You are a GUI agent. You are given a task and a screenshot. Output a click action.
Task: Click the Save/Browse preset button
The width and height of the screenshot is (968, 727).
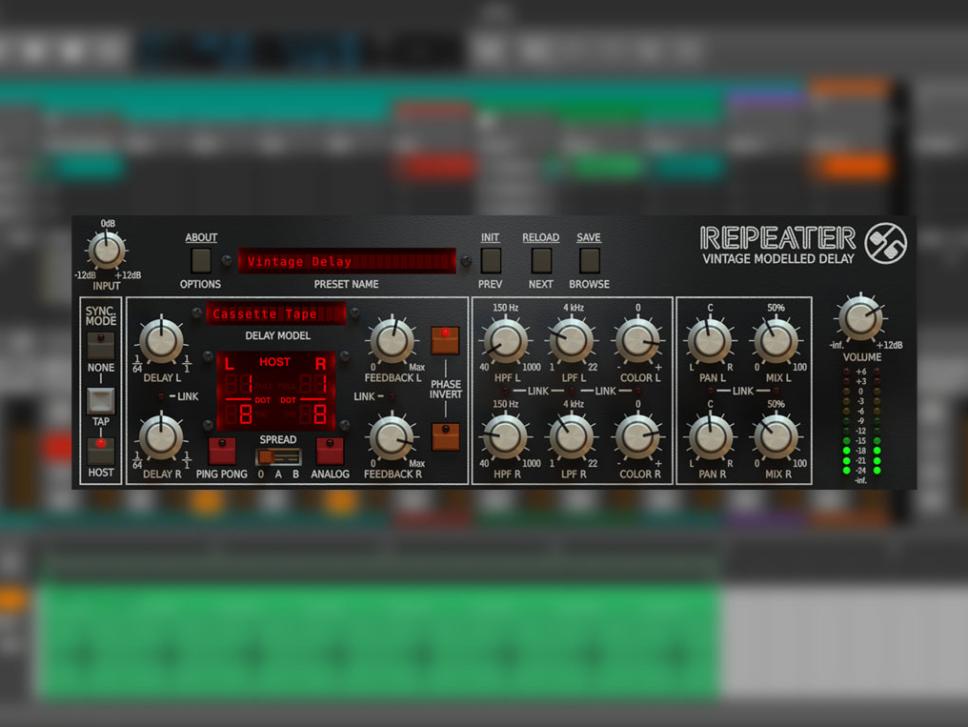tap(589, 261)
